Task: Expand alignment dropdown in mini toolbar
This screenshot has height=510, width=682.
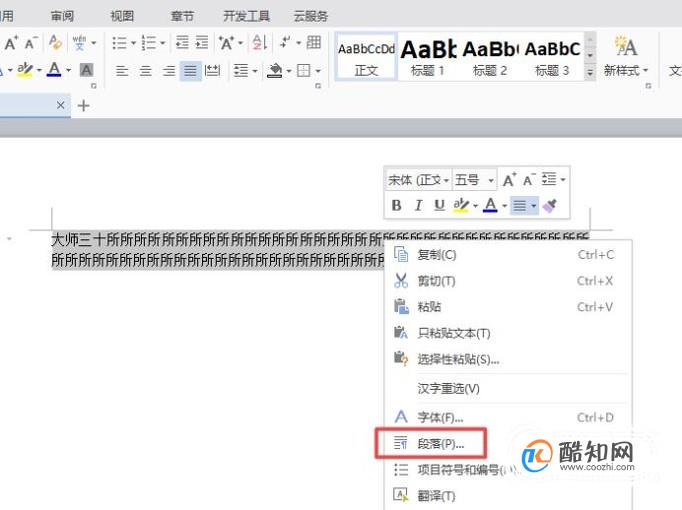Action: click(x=534, y=205)
